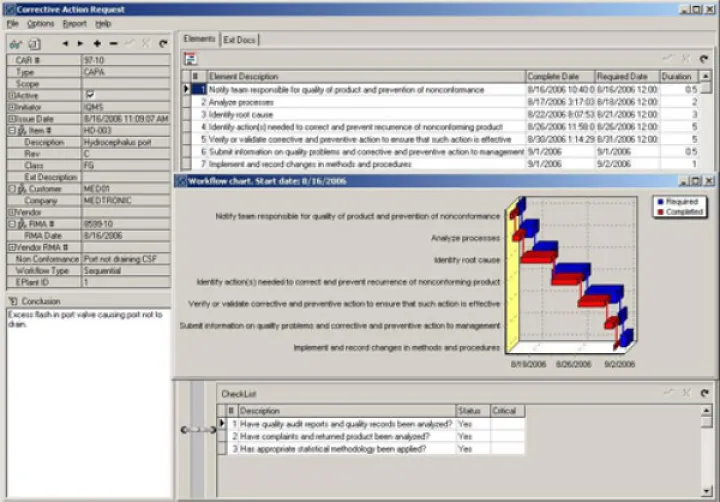Viewport: 720px width, 502px height.
Task: Collapse the Customer section
Action: [9, 189]
